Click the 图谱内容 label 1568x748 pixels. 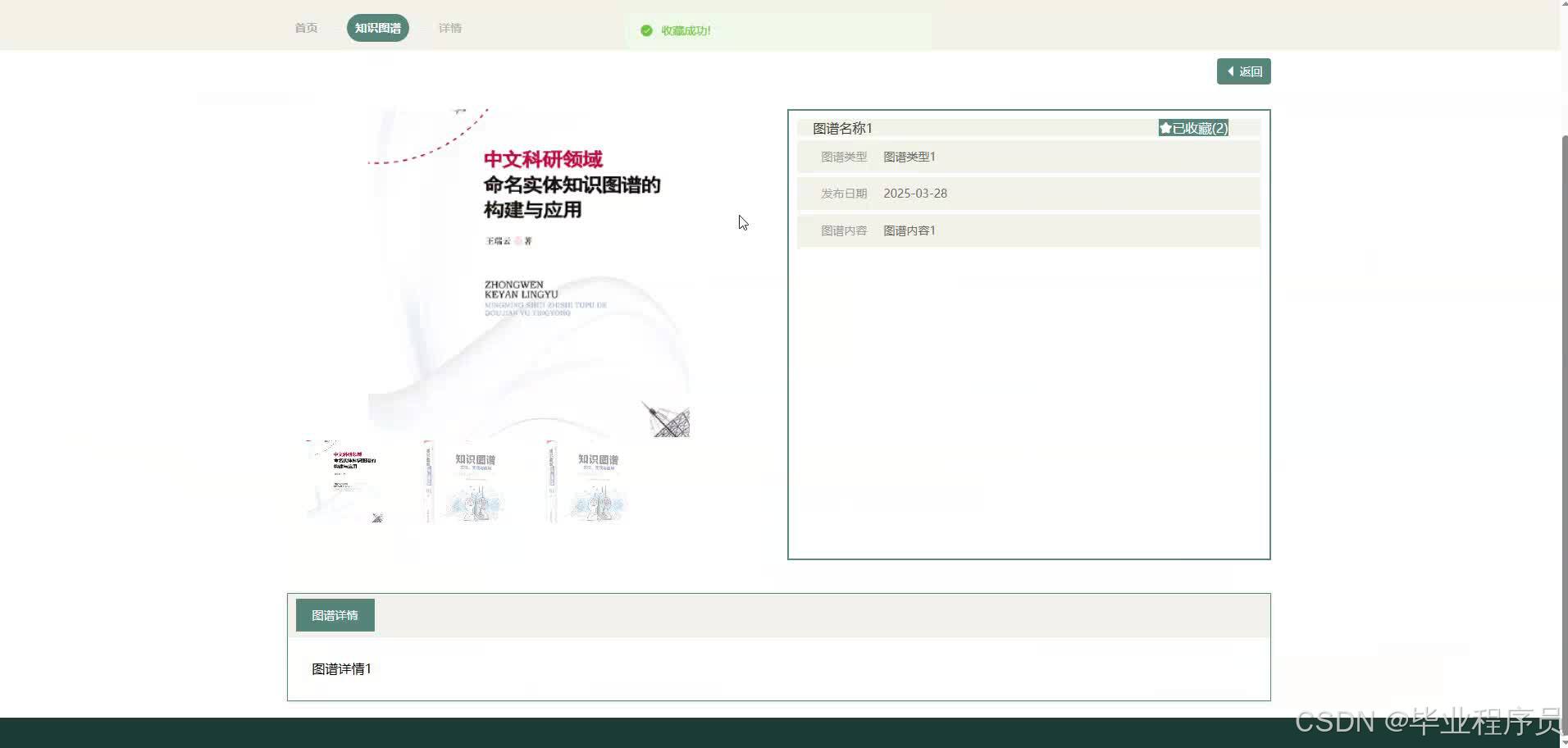844,230
